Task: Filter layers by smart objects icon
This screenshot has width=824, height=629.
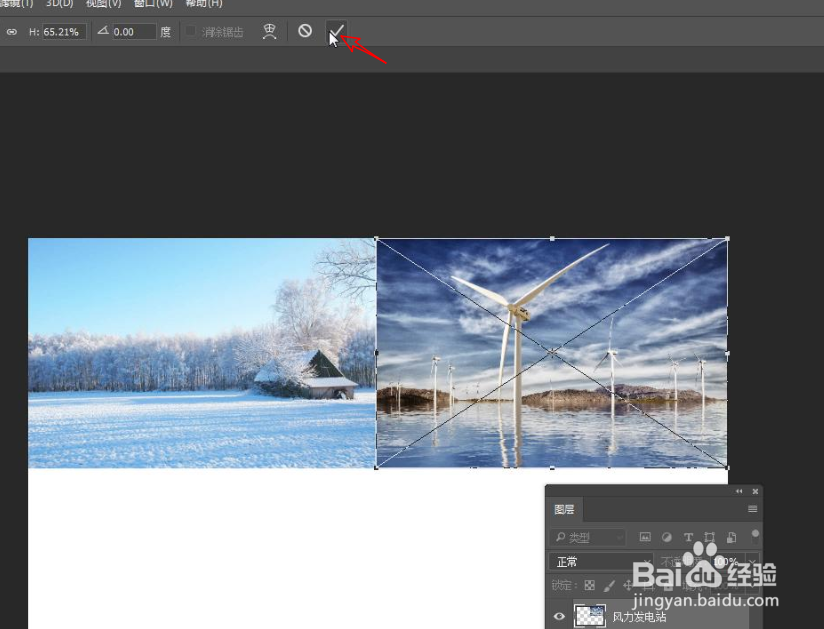Action: click(731, 537)
